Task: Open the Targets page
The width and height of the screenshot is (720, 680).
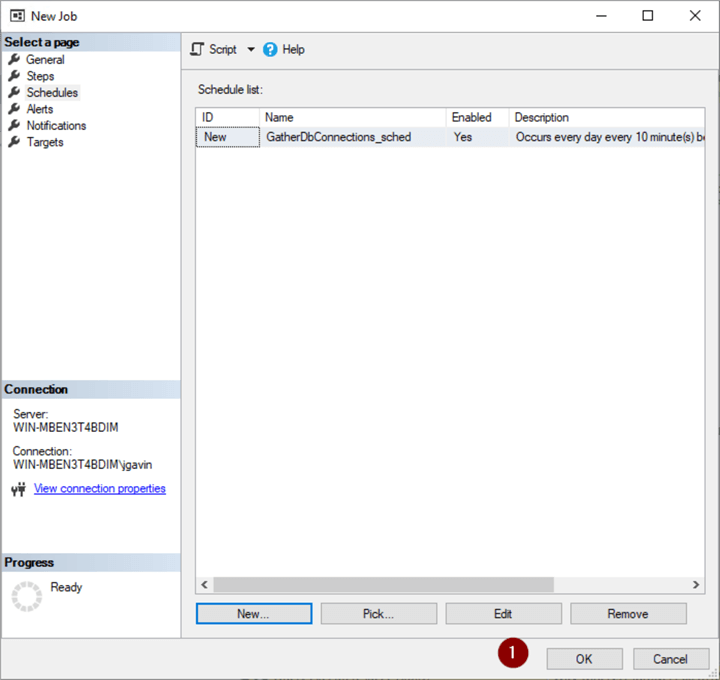Action: [x=45, y=142]
